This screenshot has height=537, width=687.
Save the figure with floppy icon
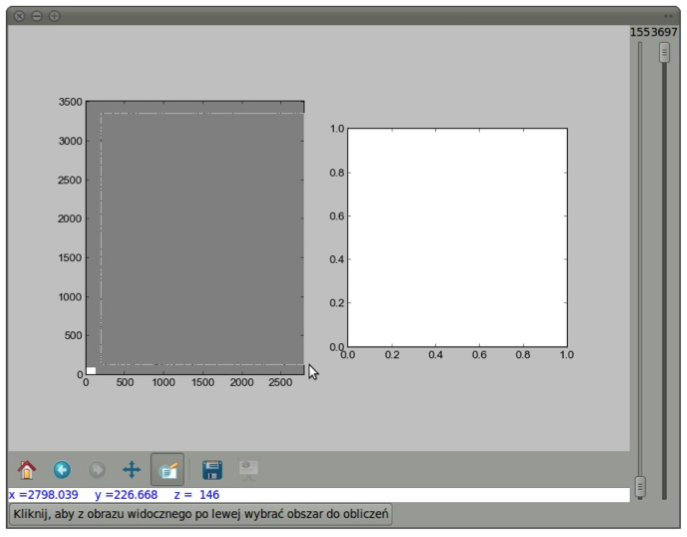coord(212,468)
